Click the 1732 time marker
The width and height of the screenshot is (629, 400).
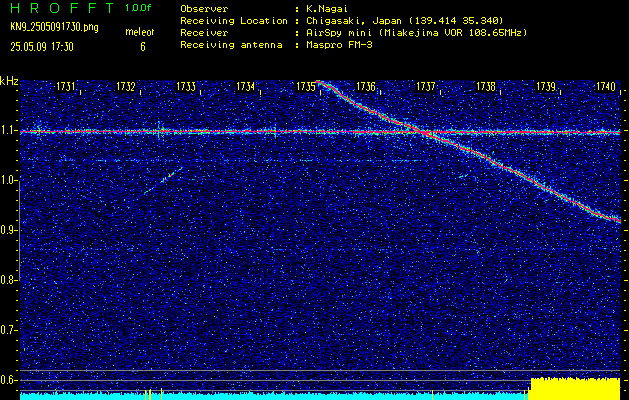click(126, 86)
